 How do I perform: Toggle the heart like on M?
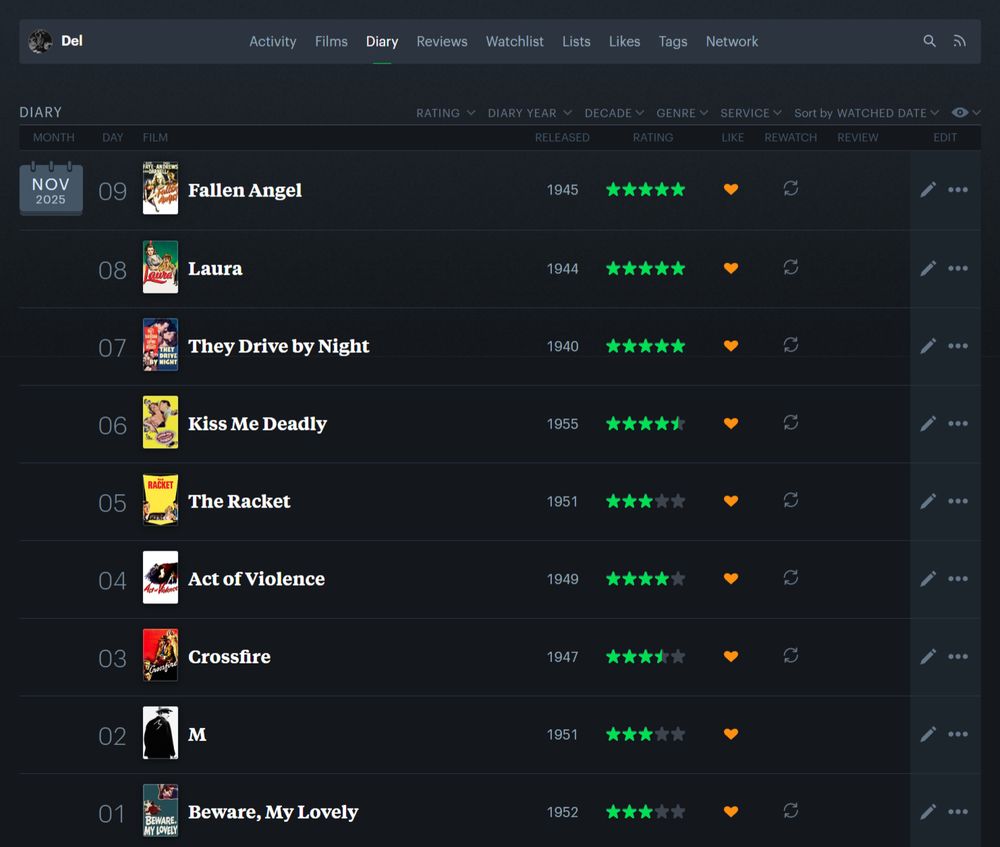(731, 734)
